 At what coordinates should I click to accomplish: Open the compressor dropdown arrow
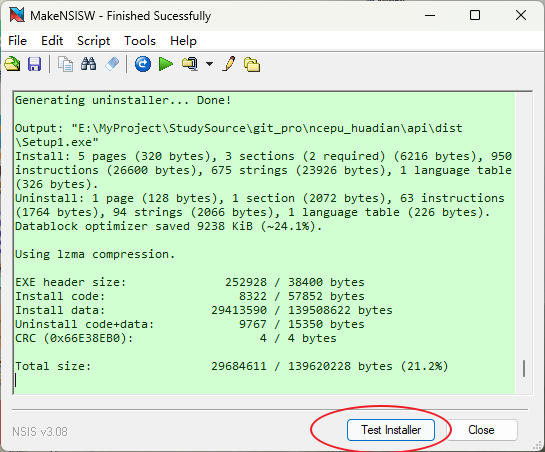click(x=209, y=64)
